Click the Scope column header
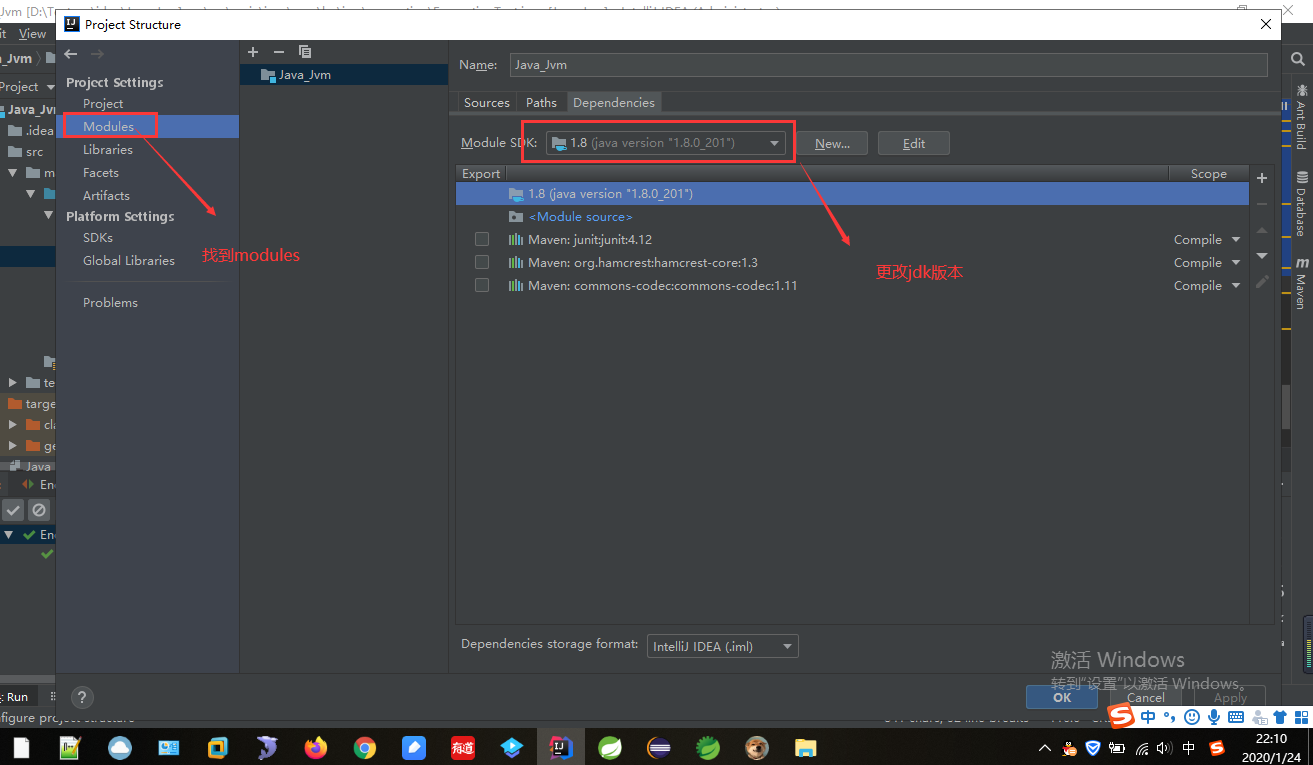The width and height of the screenshot is (1313, 765). pos(1208,173)
